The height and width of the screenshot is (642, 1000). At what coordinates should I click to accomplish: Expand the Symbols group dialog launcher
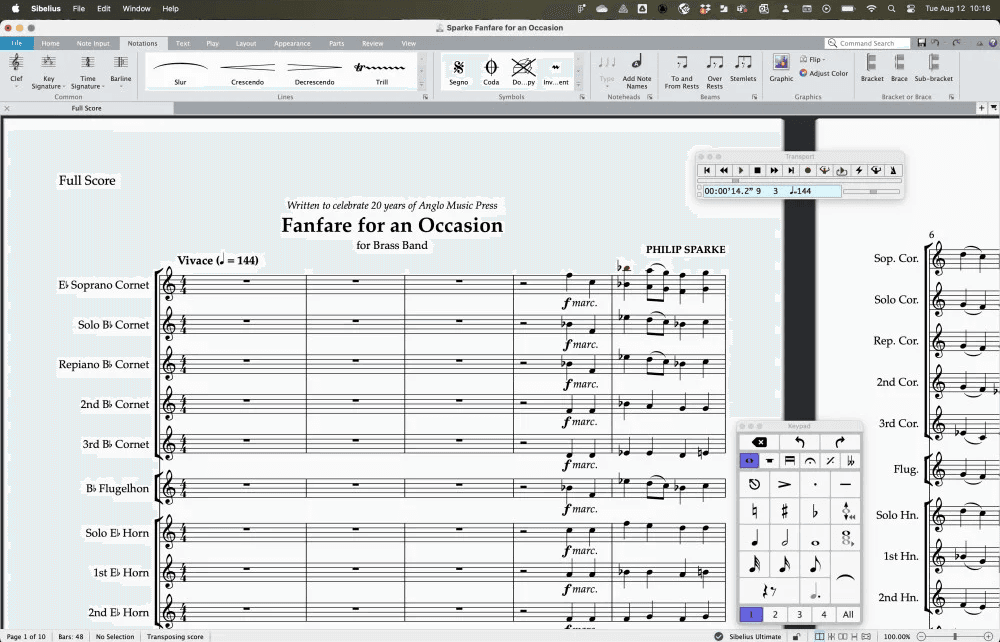tap(582, 97)
